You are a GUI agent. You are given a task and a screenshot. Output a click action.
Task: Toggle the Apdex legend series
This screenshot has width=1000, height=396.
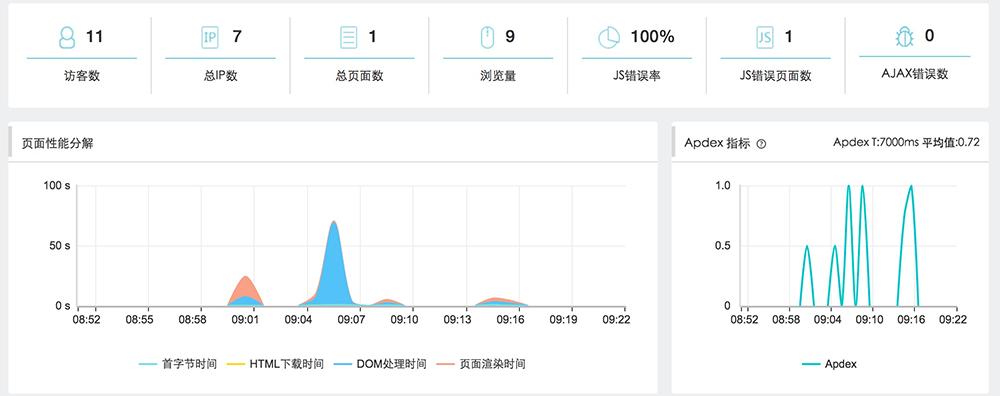[x=829, y=364]
